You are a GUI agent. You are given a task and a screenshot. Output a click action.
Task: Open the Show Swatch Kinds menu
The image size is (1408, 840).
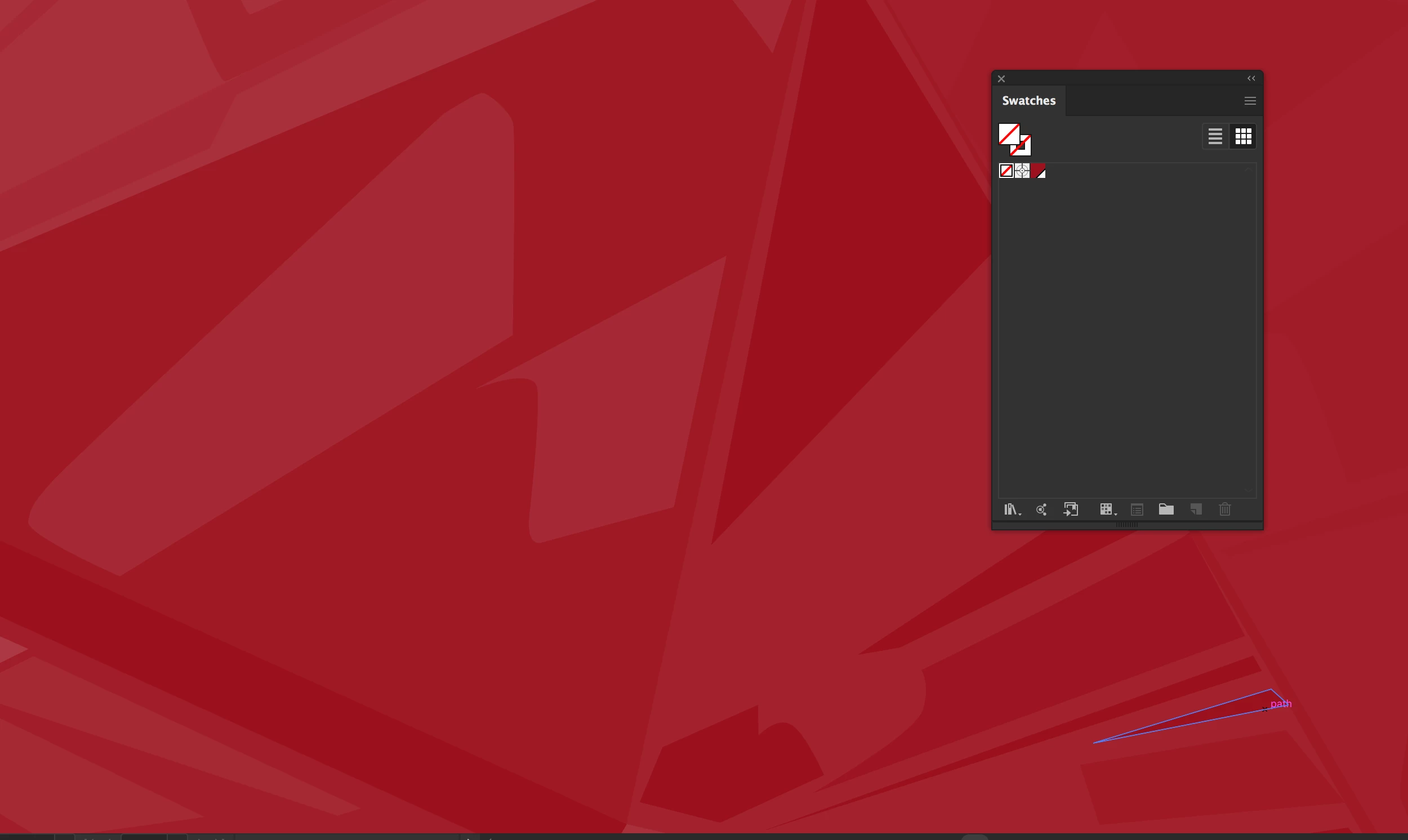(1107, 510)
